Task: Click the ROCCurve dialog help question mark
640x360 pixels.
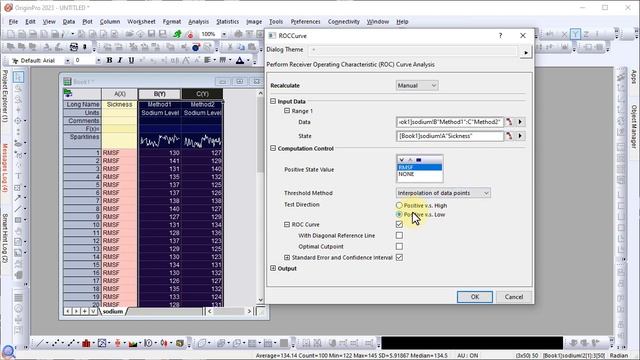Action: click(500, 36)
